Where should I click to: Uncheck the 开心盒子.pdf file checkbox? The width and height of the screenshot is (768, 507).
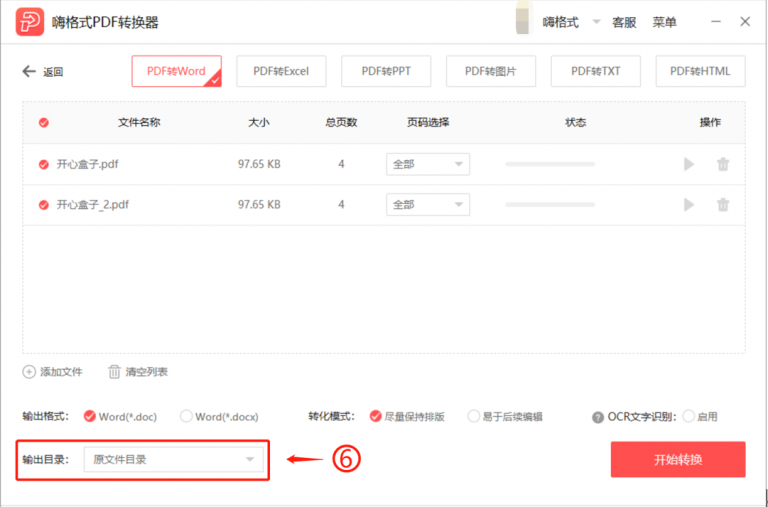(44, 165)
